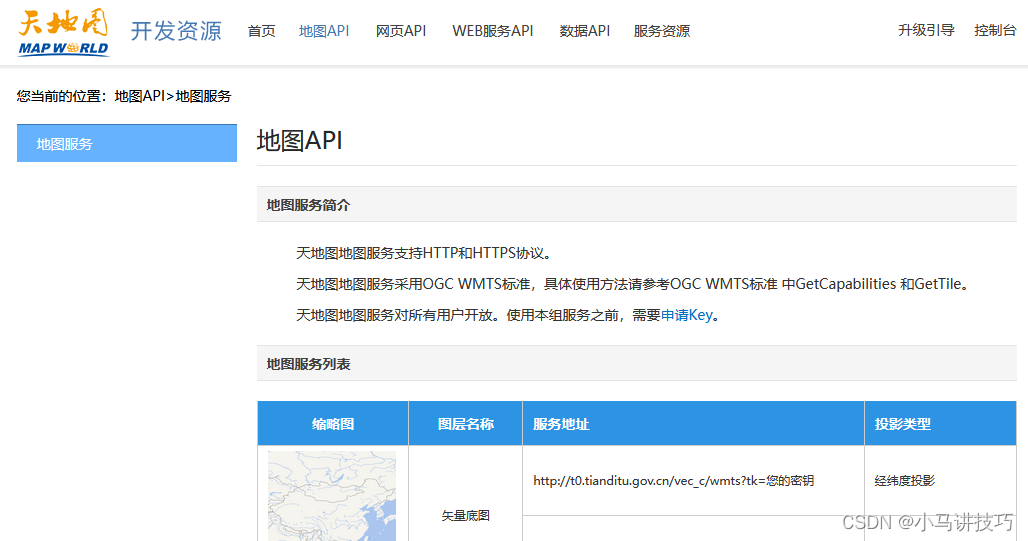Click the breadcrumb 地图API>地图服务 text

tap(173, 96)
